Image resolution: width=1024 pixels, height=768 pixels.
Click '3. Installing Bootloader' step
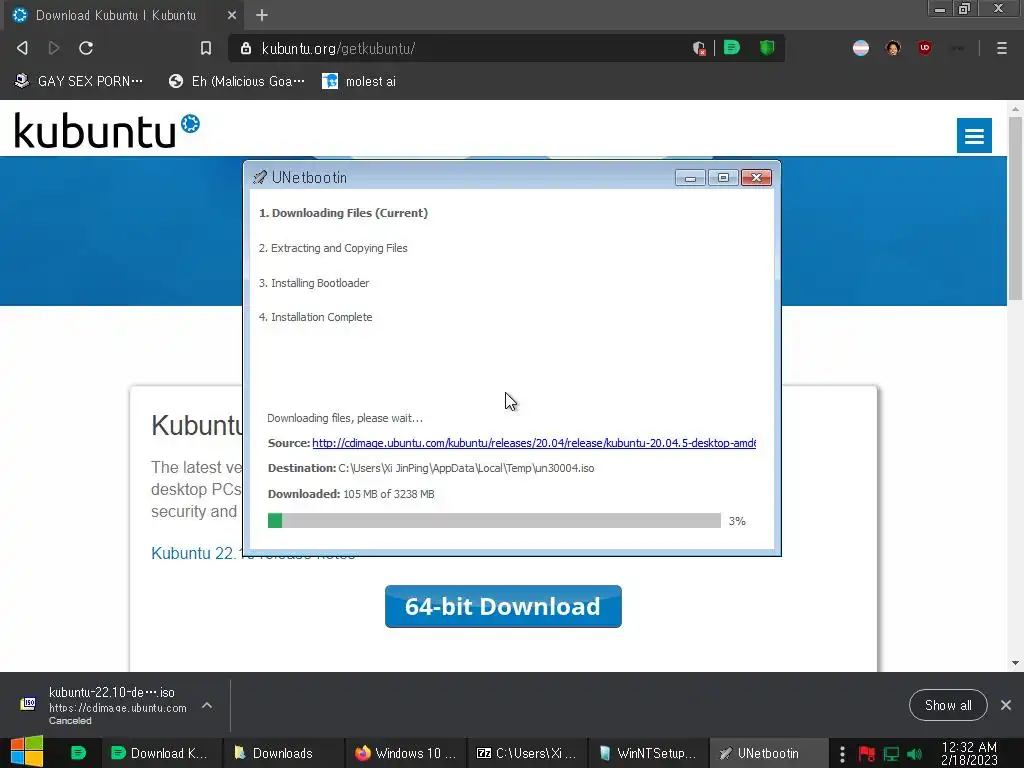[x=313, y=283]
